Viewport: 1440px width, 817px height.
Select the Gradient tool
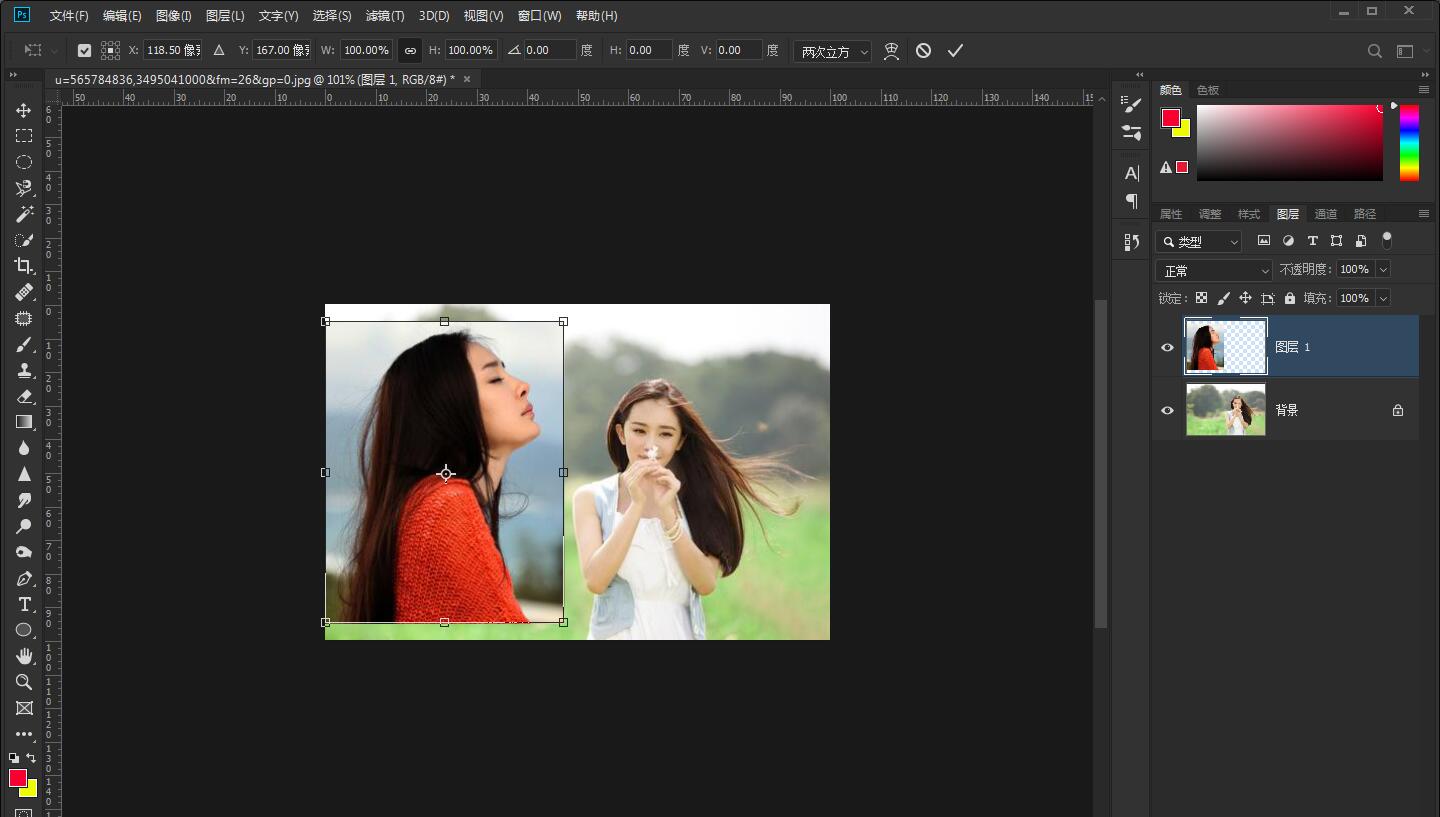(x=24, y=422)
